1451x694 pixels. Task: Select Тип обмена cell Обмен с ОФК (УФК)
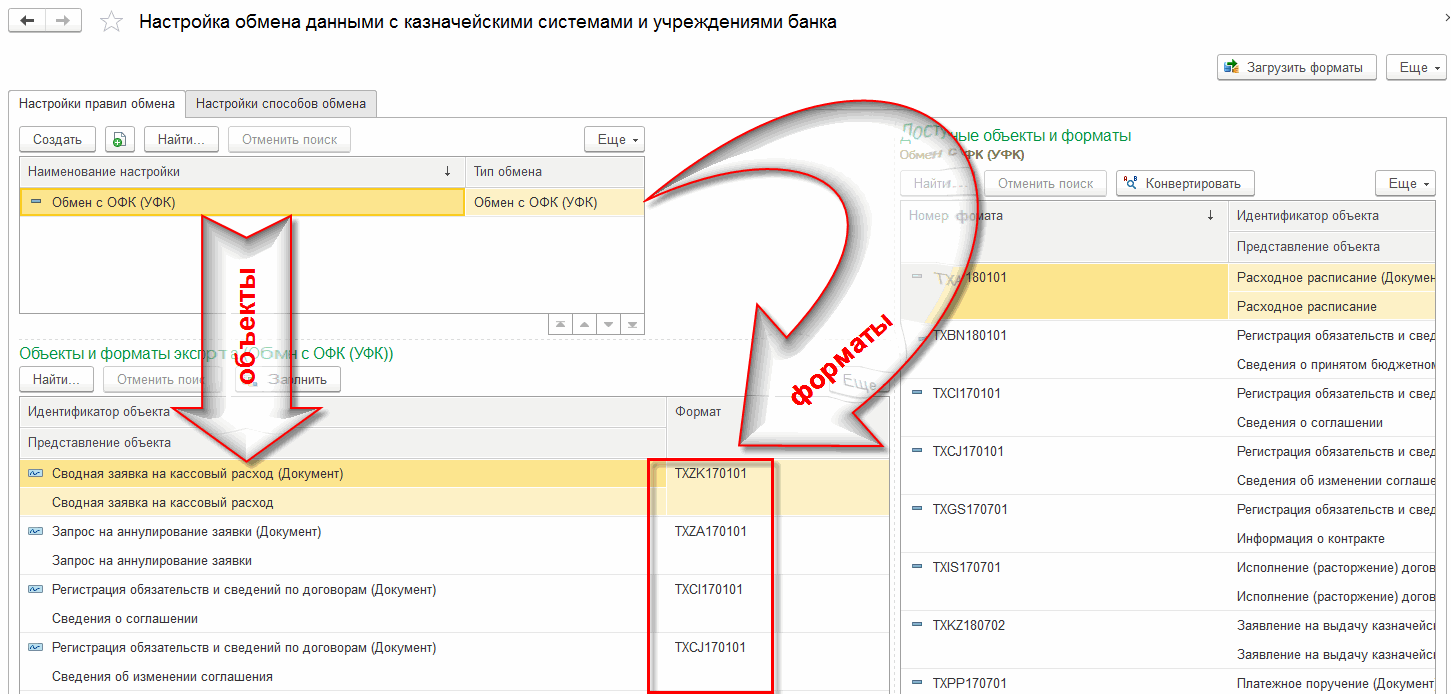coord(555,202)
